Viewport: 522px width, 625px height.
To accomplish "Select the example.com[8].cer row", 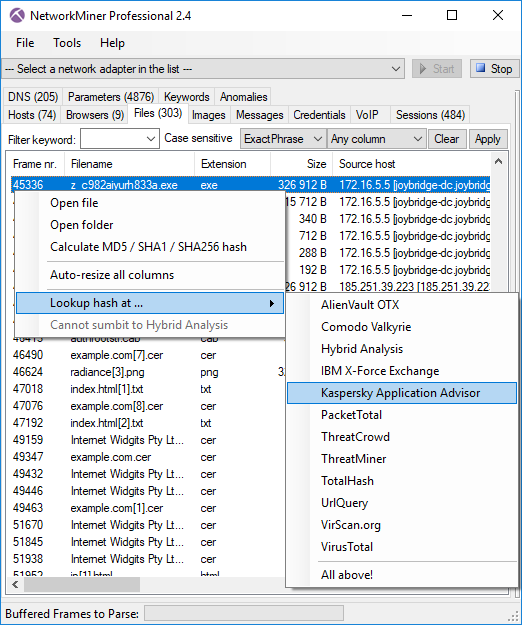I will (x=148, y=406).
